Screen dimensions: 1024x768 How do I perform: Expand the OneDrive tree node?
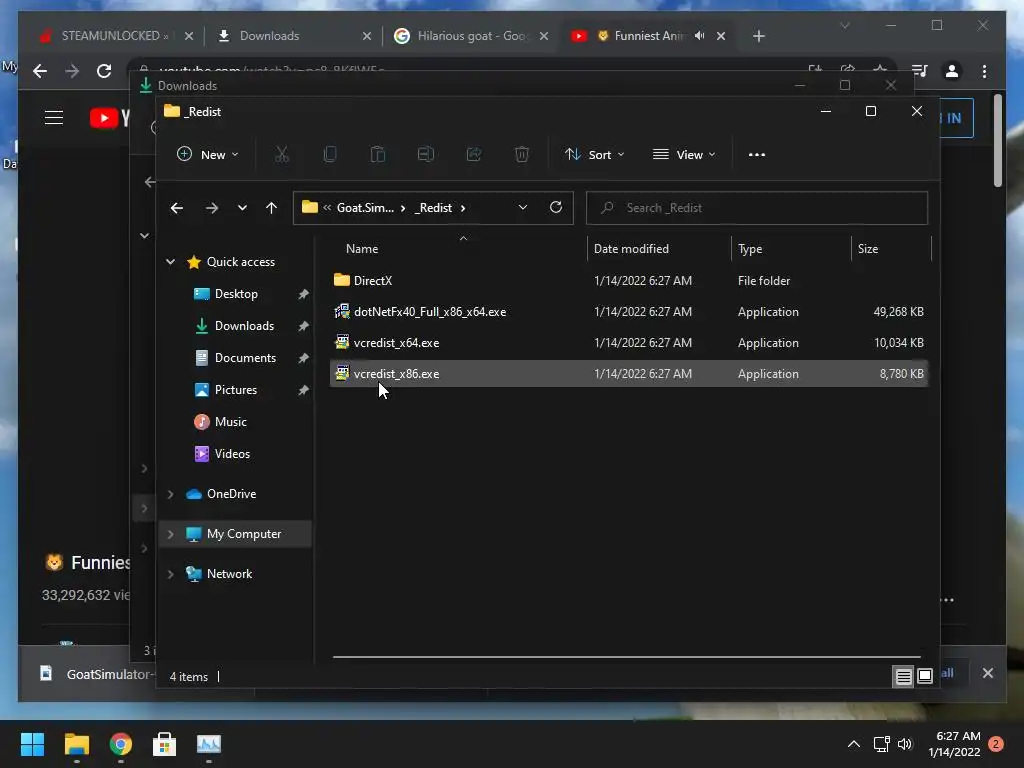pyautogui.click(x=170, y=494)
